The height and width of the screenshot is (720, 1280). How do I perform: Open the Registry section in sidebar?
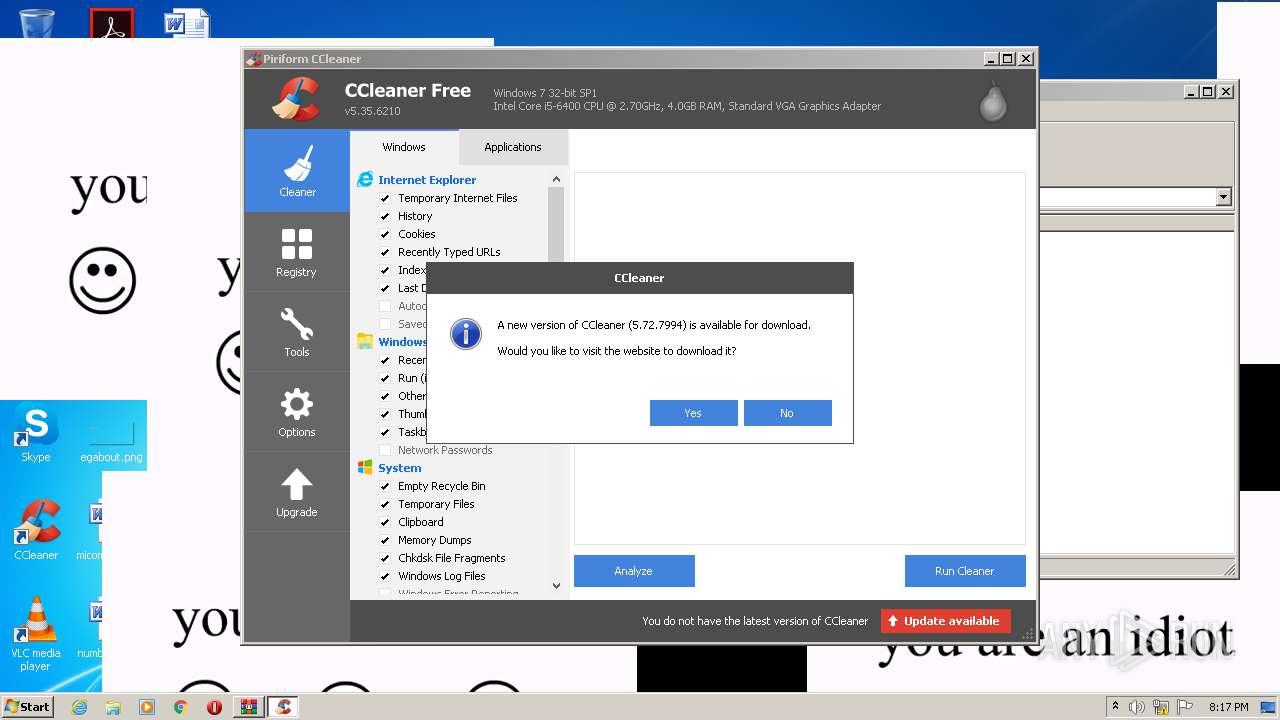297,251
